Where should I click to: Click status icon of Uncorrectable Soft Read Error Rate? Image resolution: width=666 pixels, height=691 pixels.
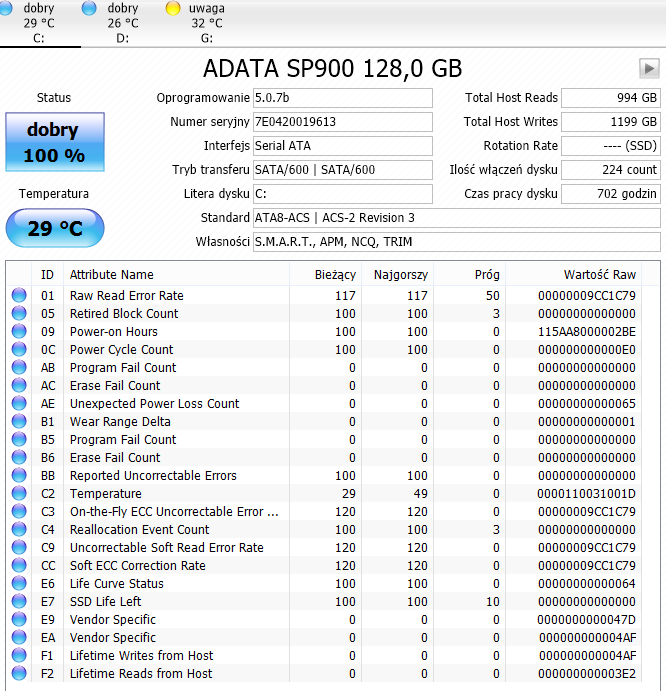click(19, 547)
